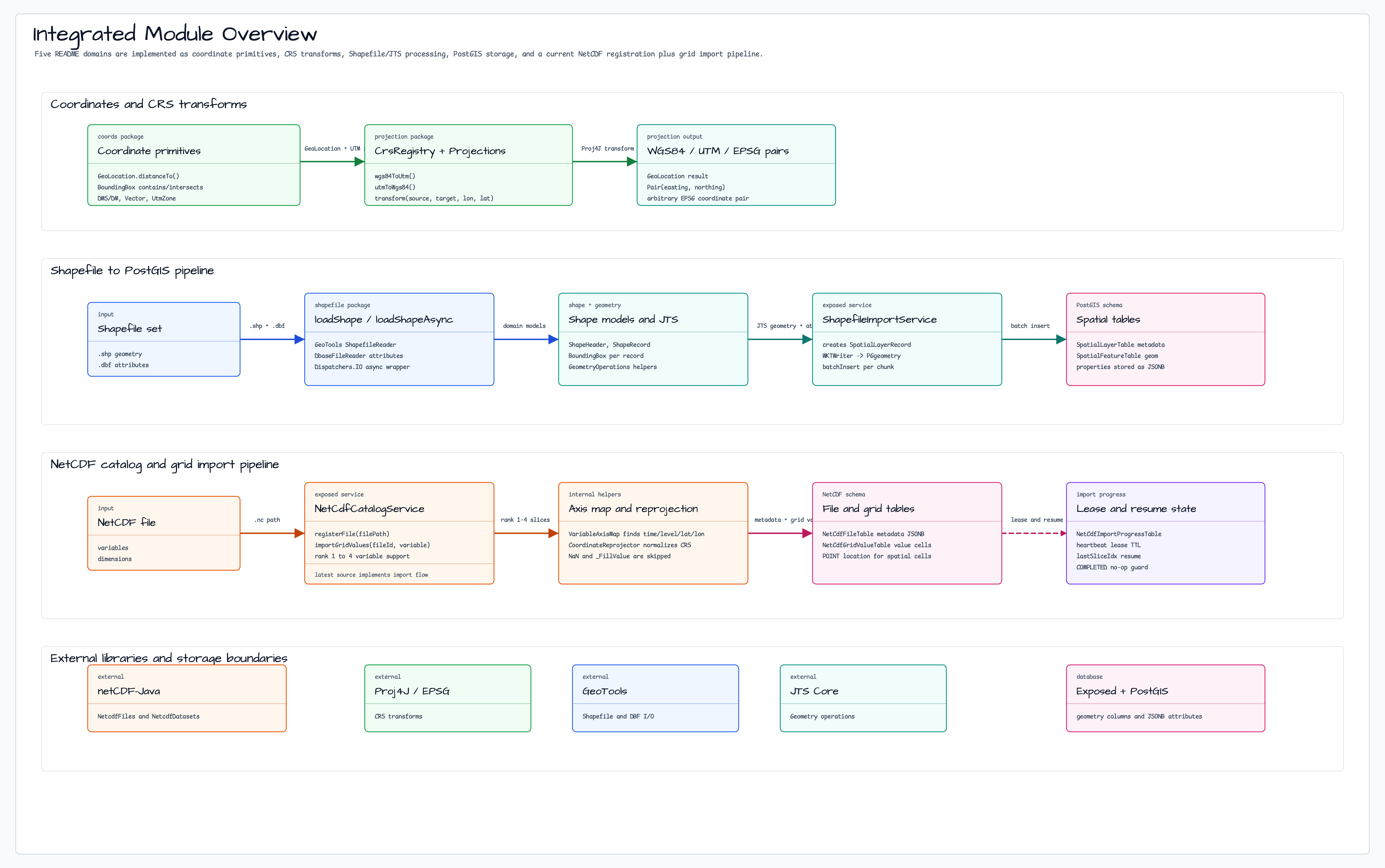This screenshot has height=868, width=1385.
Task: Click 'Pair(easting, northing)' line
Action: (x=686, y=188)
